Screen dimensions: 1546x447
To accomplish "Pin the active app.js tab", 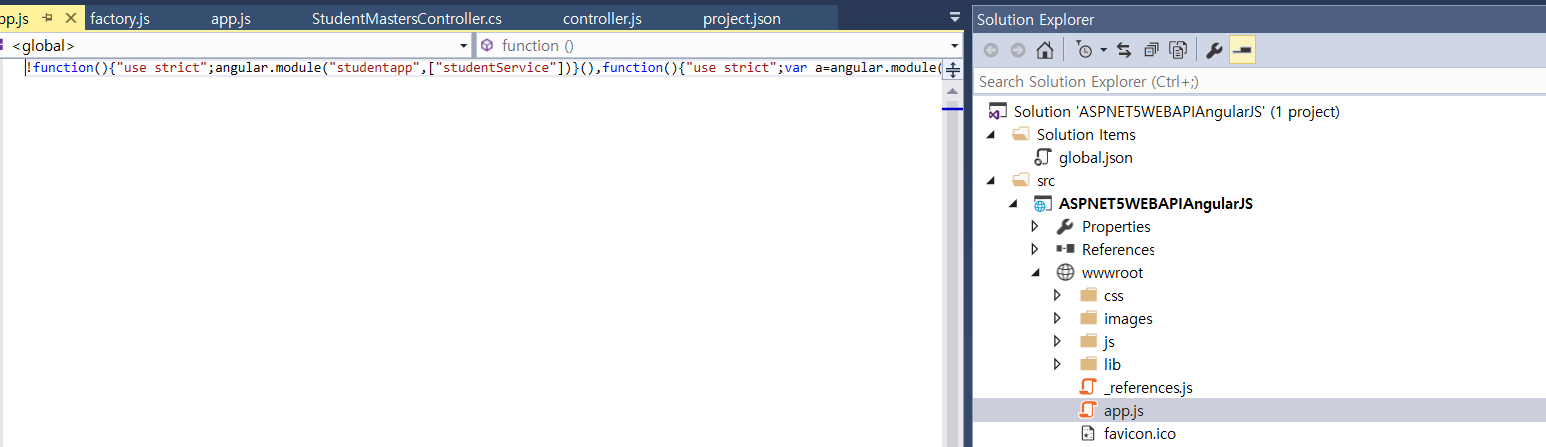I will point(48,18).
